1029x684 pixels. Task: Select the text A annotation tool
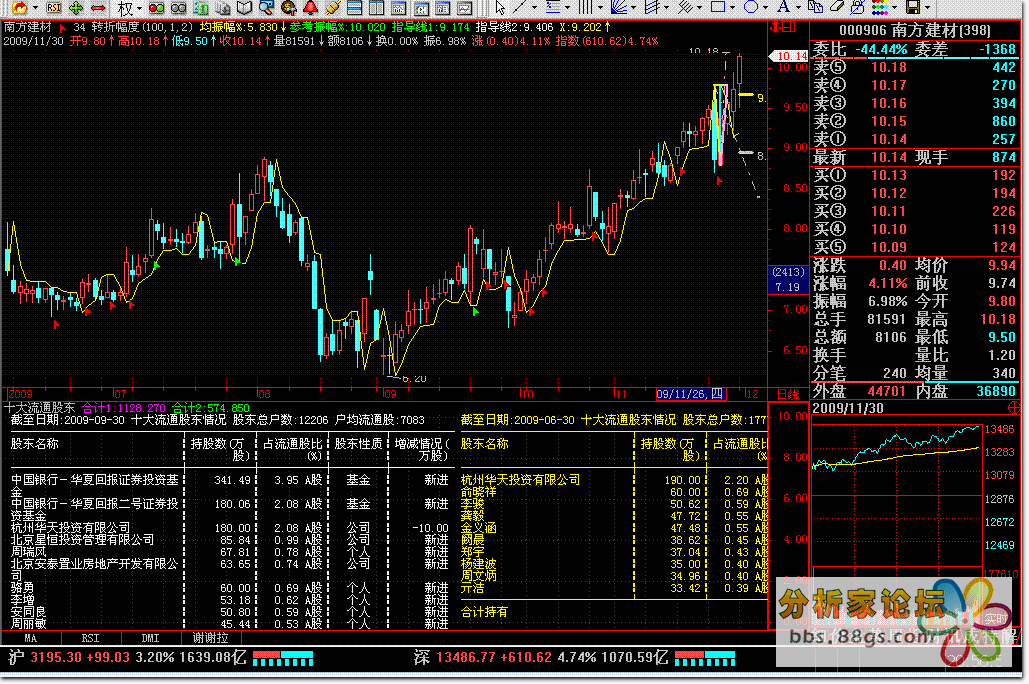click(783, 7)
